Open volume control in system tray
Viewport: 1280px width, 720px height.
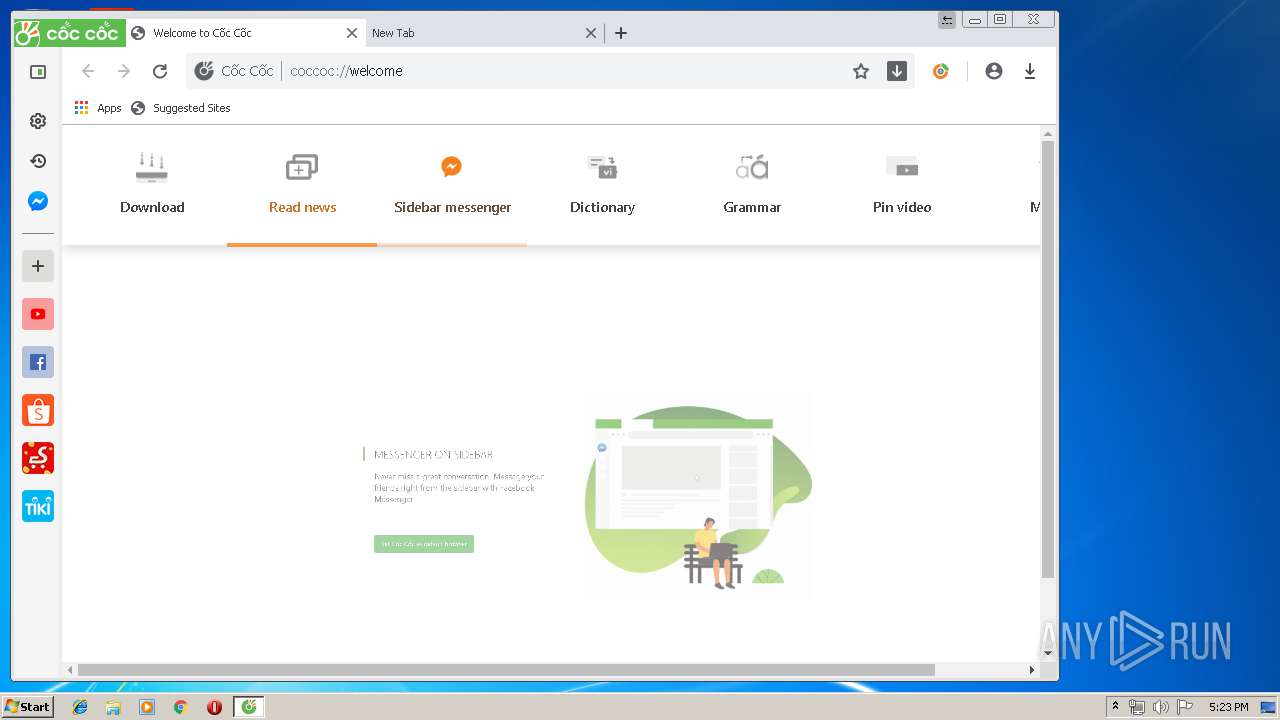pos(1160,707)
